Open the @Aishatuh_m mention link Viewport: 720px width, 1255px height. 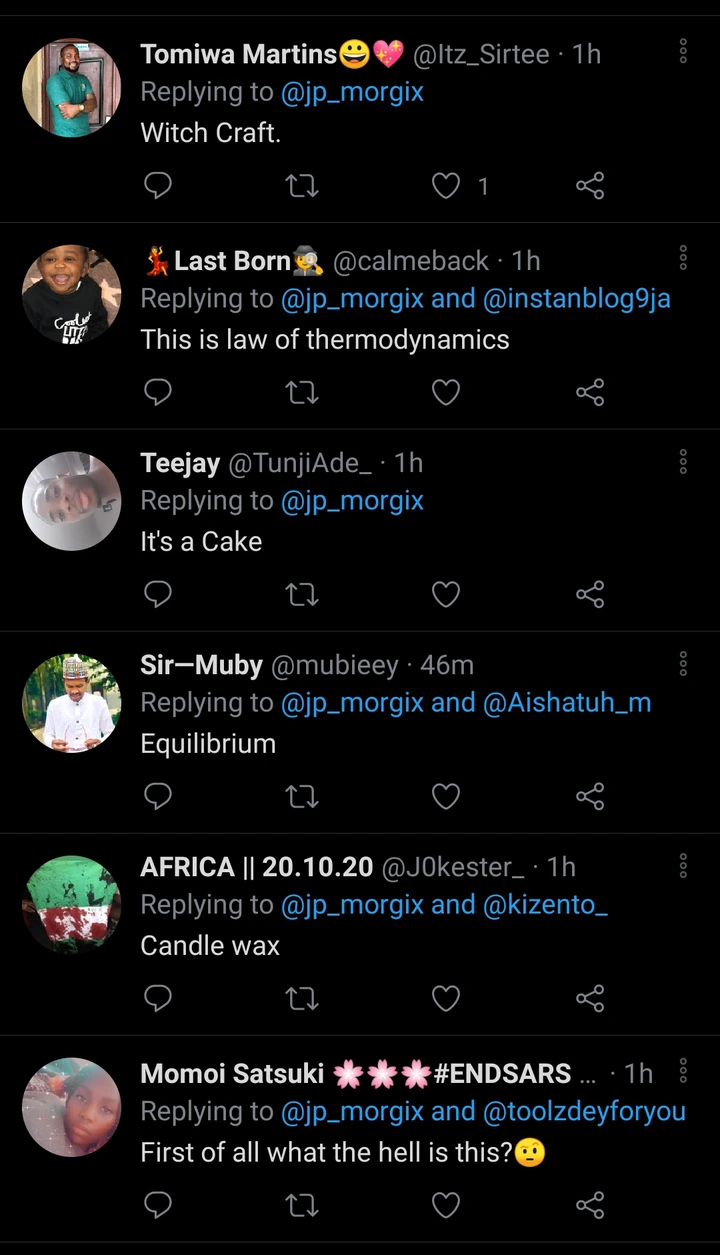pyautogui.click(x=567, y=703)
